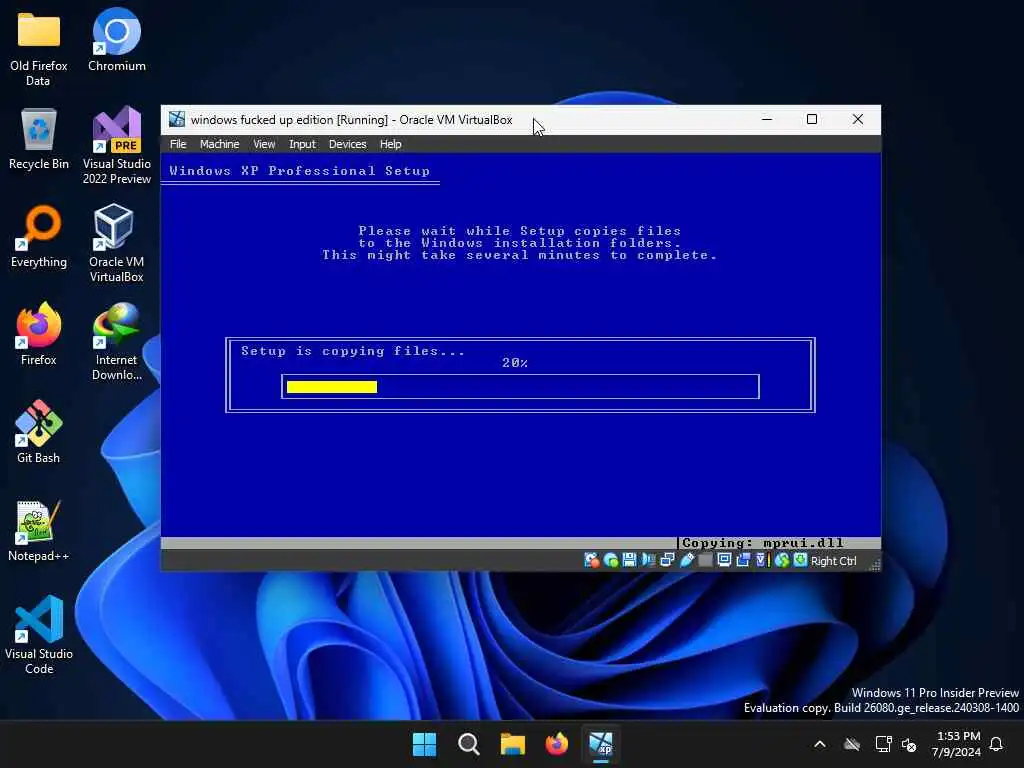Click the VirtualBox window resize grip

[x=874, y=565]
